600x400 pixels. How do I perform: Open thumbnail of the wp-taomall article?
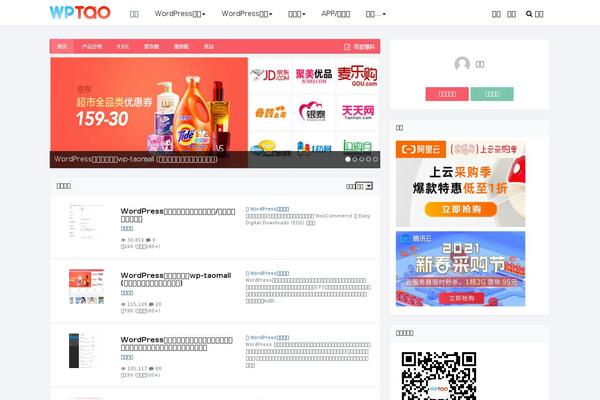point(86,286)
